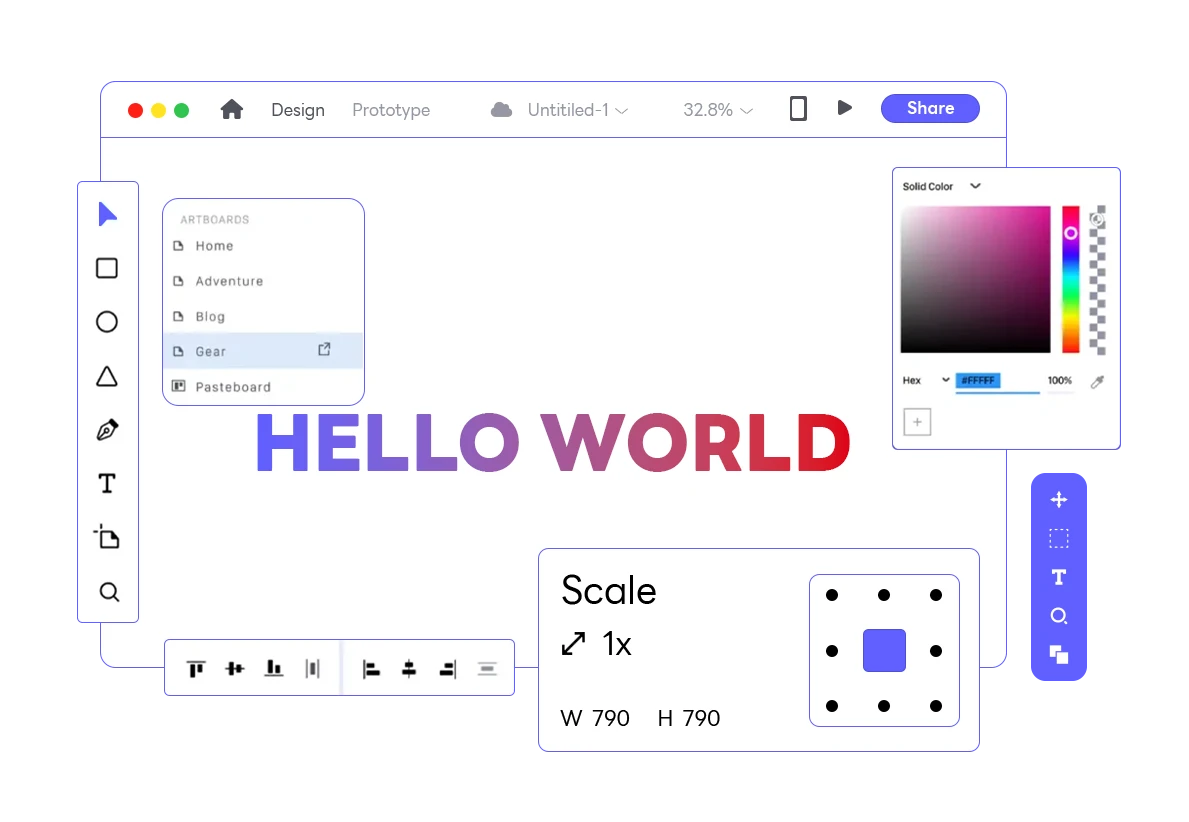Select the Rectangle tool
The height and width of the screenshot is (822, 1189).
point(107,268)
